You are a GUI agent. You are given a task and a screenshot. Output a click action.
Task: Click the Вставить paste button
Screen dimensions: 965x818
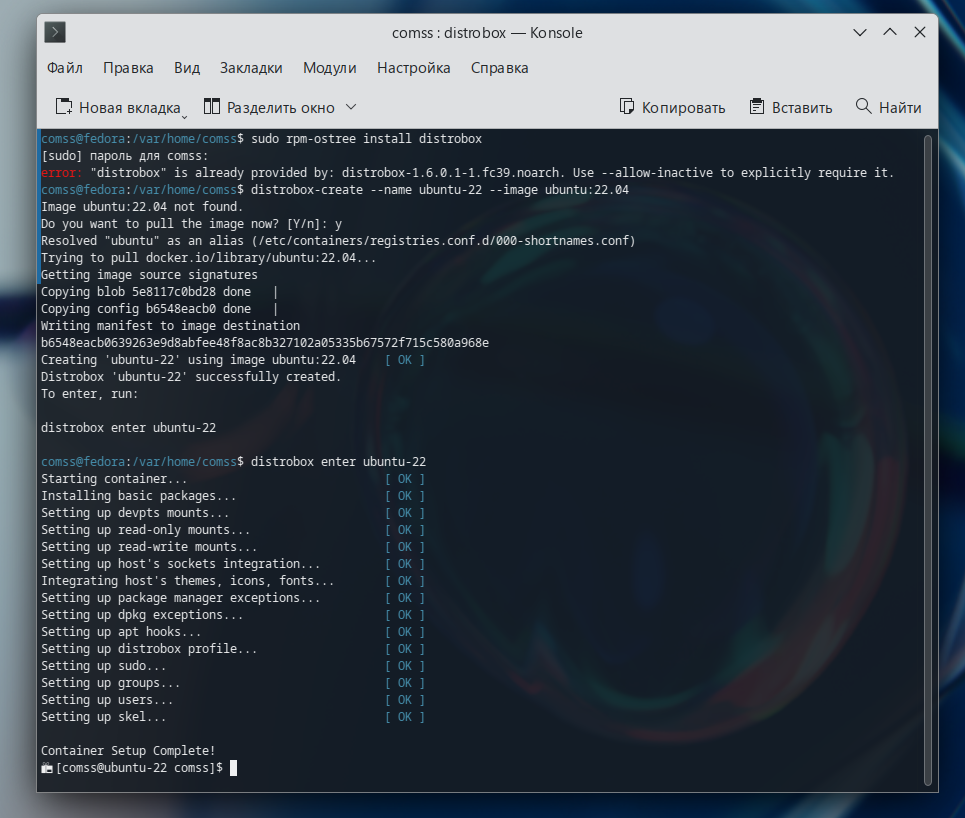coord(791,107)
